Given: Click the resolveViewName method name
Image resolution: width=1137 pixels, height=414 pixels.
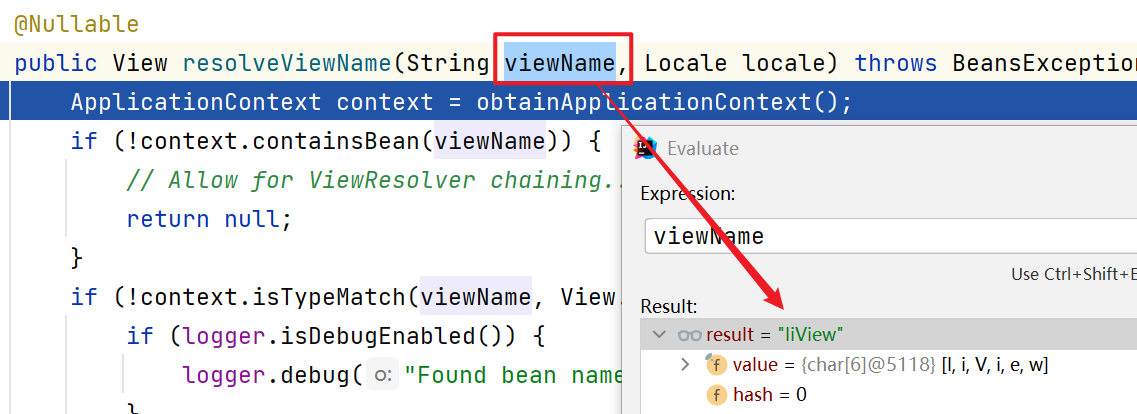Looking at the screenshot, I should [286, 63].
